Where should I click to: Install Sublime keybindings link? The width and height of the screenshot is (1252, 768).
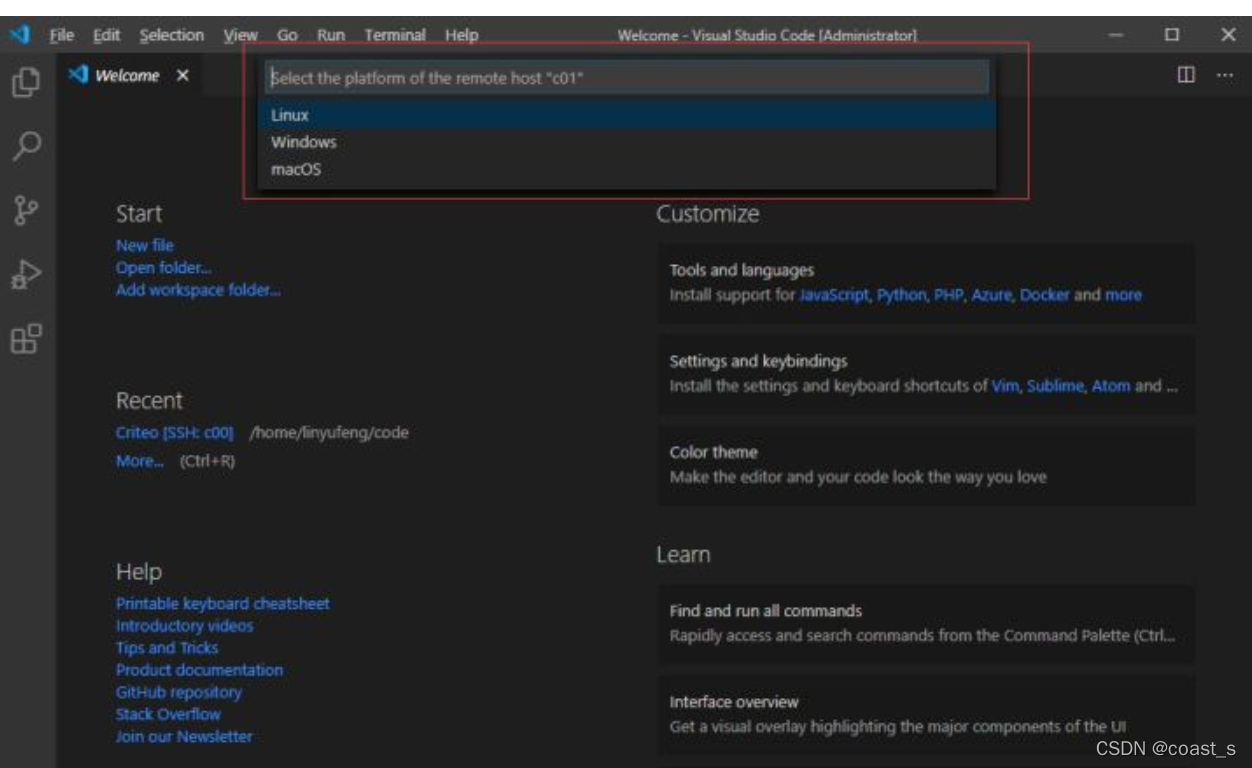click(x=1055, y=386)
